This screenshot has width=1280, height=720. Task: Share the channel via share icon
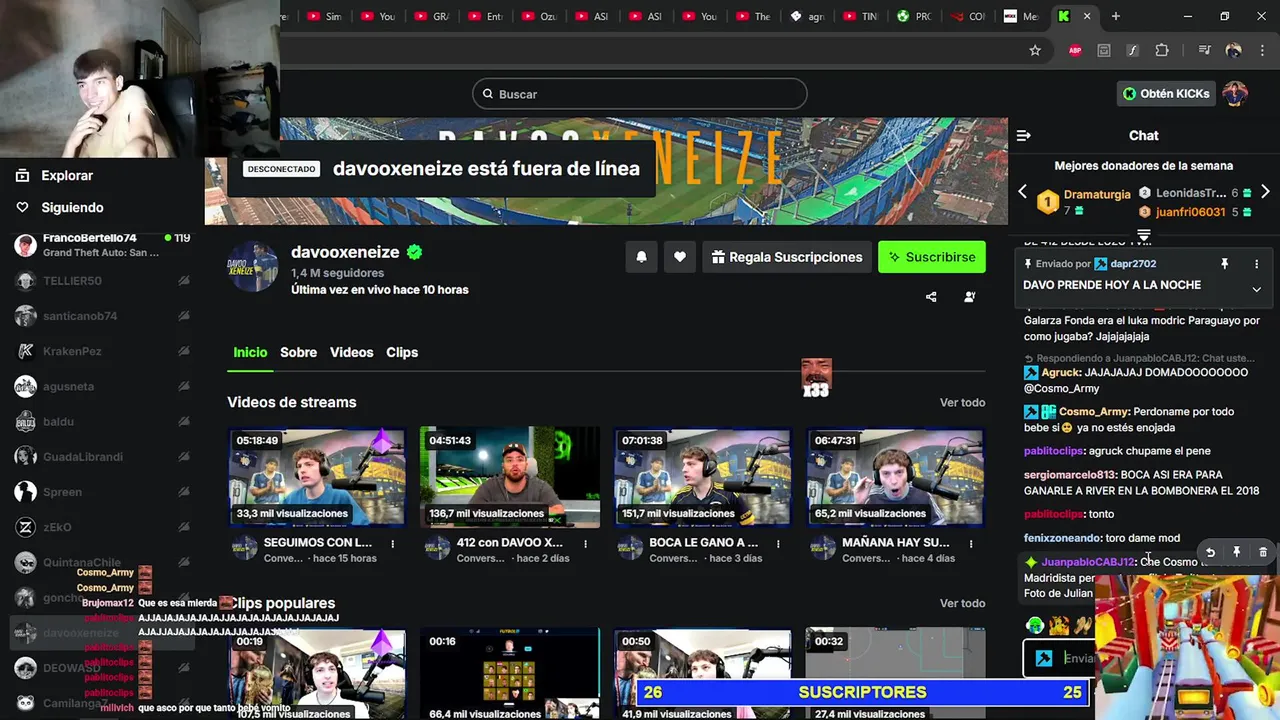pyautogui.click(x=931, y=297)
